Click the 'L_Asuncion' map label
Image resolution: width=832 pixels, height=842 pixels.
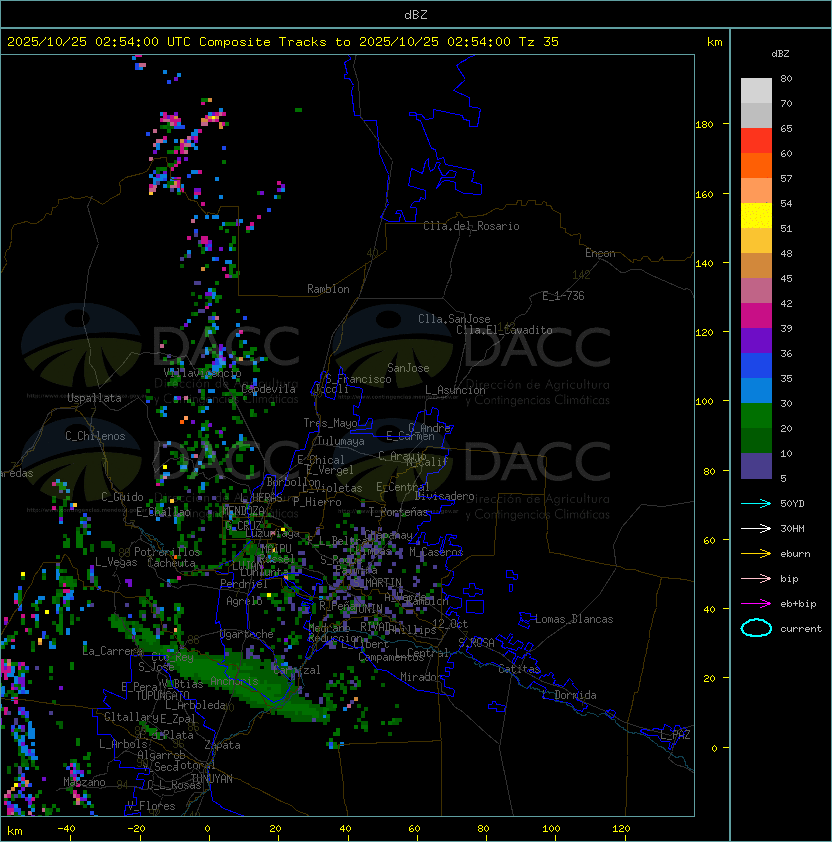[455, 390]
